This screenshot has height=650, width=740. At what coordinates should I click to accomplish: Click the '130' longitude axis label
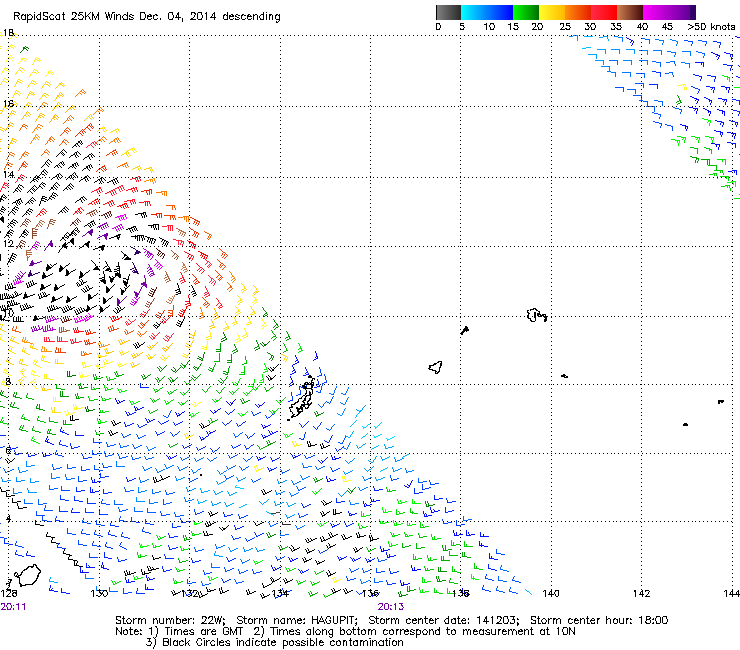[100, 593]
